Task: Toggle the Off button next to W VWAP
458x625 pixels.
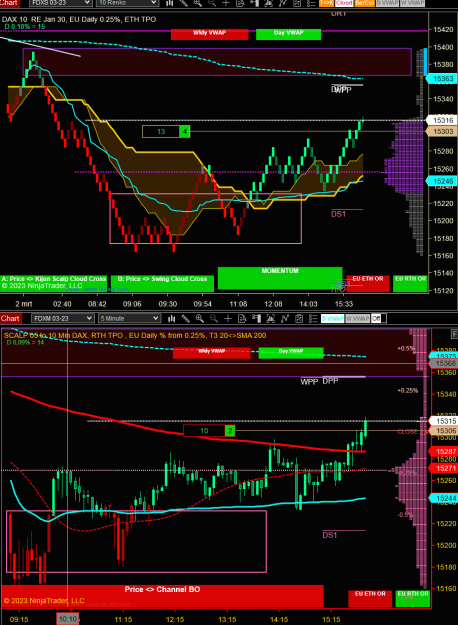Action: (x=376, y=318)
